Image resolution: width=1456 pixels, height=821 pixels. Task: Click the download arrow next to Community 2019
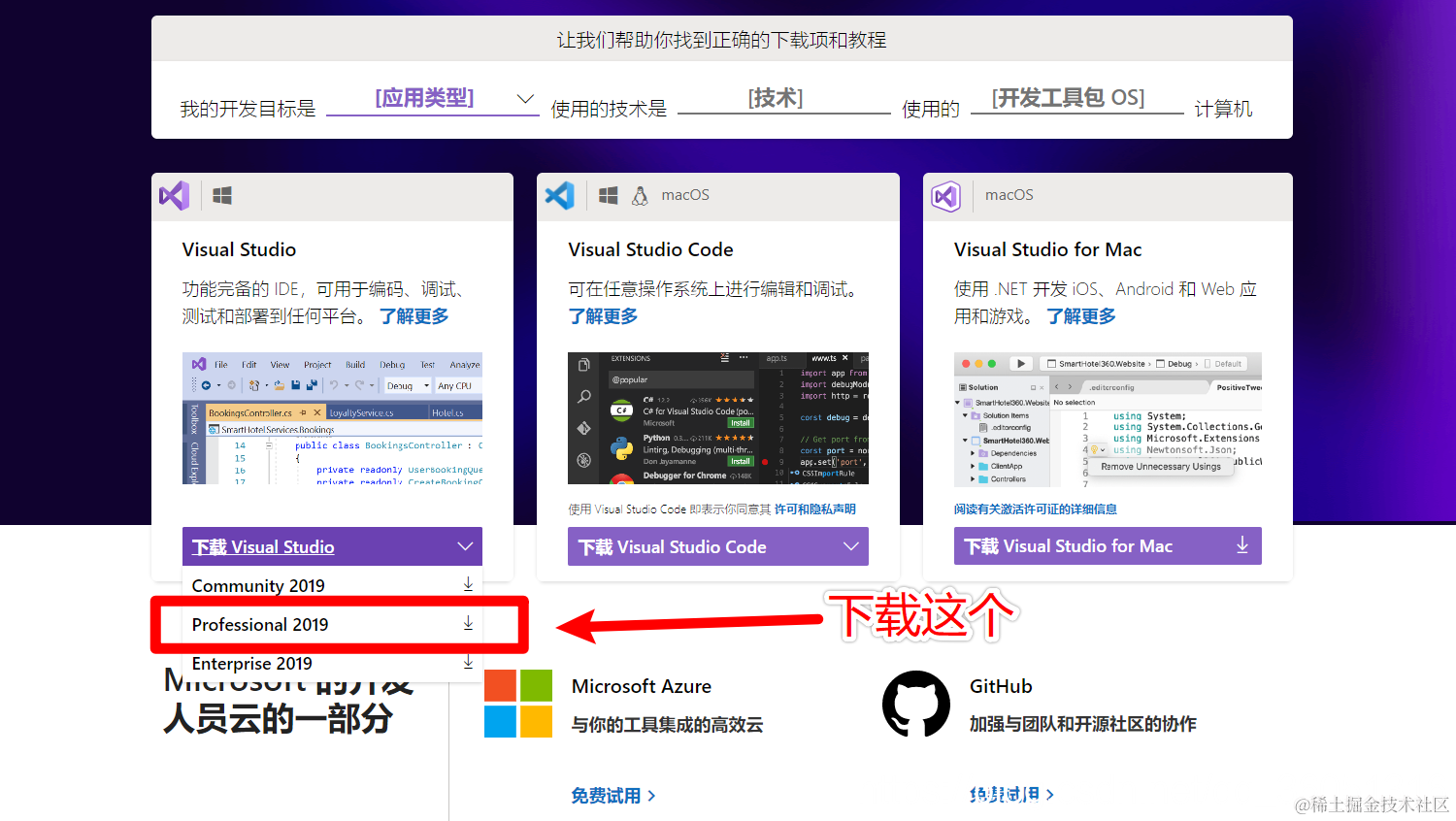pyautogui.click(x=468, y=584)
